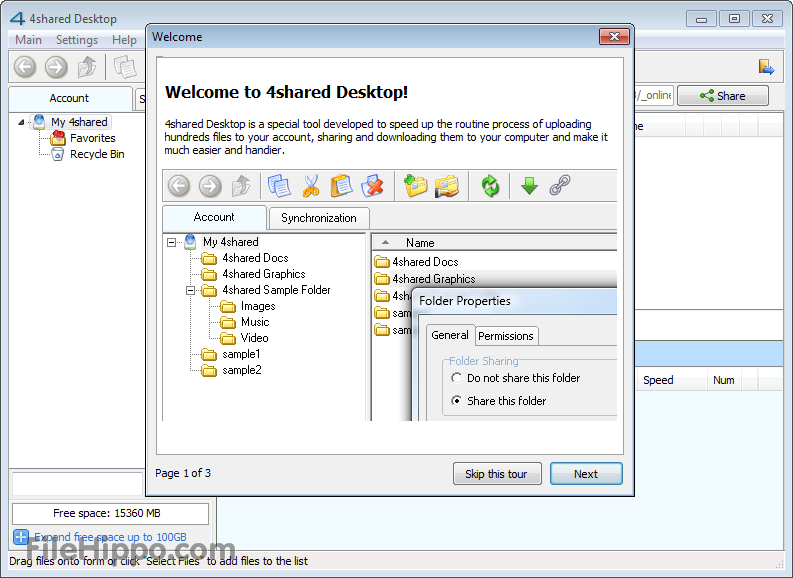Open the Help menu

pos(124,40)
